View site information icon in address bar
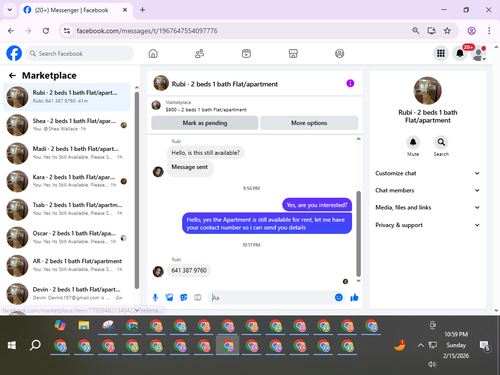The height and width of the screenshot is (375, 500). pyautogui.click(x=67, y=31)
